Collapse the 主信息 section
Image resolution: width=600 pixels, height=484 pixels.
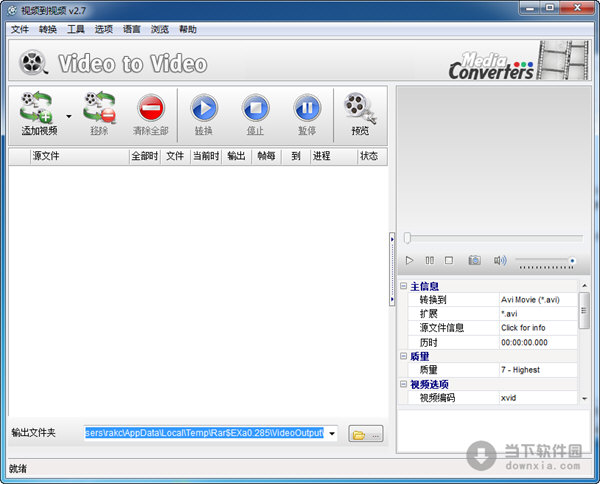(x=403, y=286)
